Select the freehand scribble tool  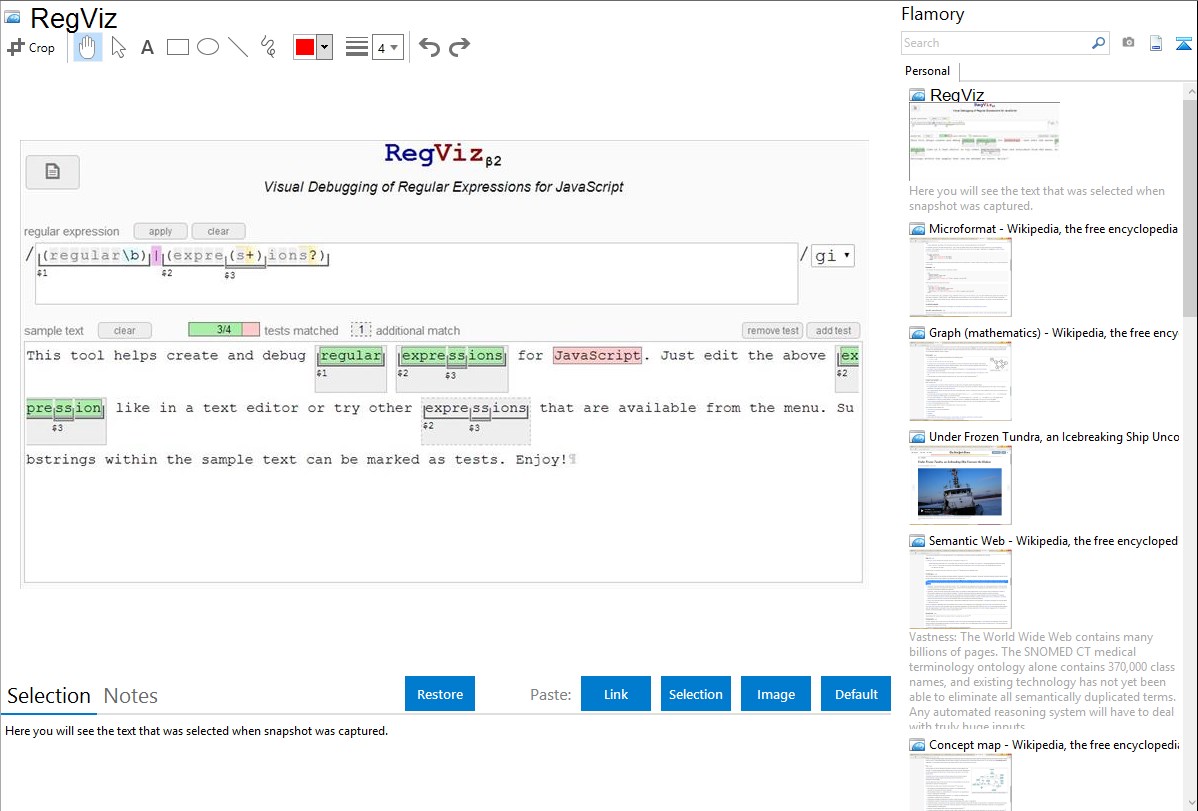[268, 47]
